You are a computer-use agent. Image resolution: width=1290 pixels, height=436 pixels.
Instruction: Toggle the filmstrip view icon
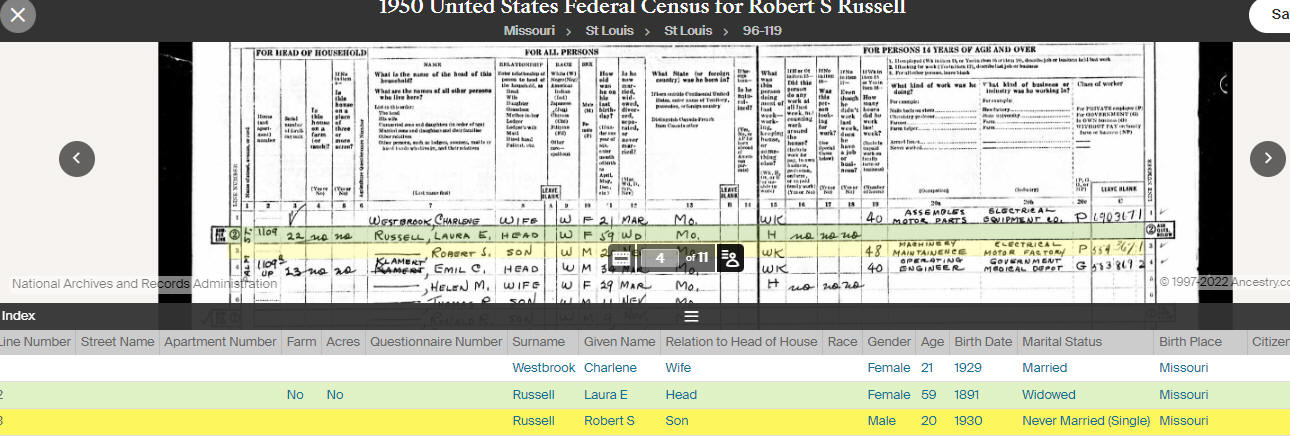(621, 258)
